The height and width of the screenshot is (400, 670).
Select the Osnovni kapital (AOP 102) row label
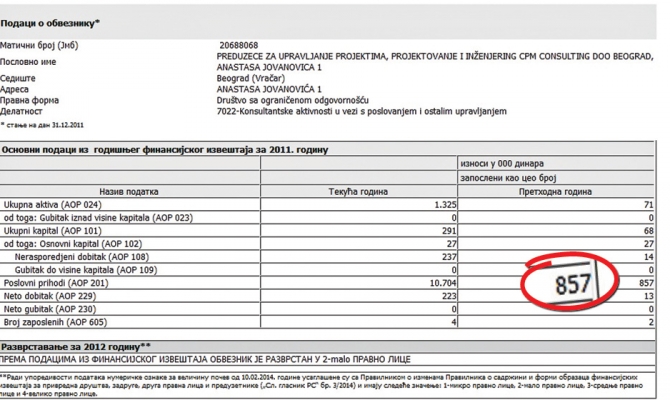coord(72,243)
